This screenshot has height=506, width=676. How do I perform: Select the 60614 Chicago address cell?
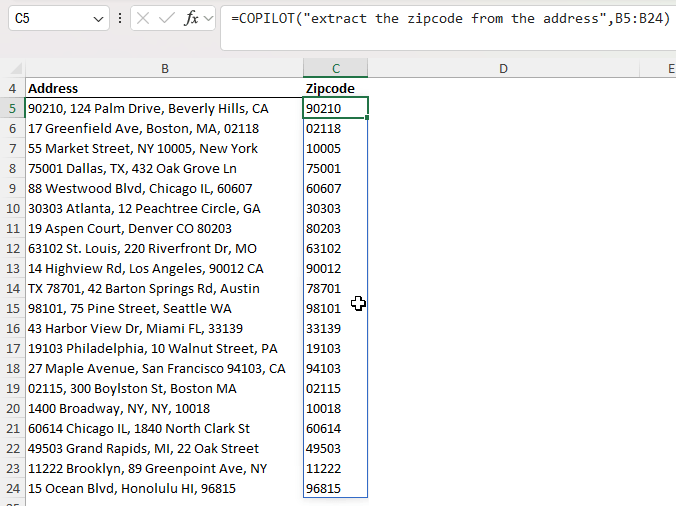point(164,428)
